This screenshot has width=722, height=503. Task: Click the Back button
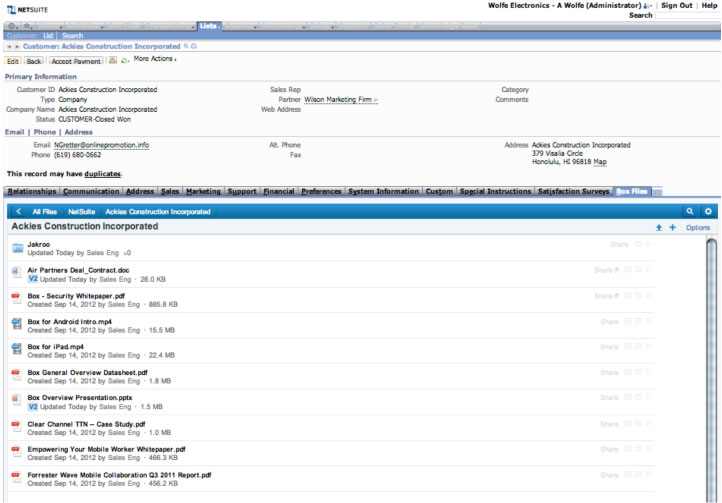(34, 61)
